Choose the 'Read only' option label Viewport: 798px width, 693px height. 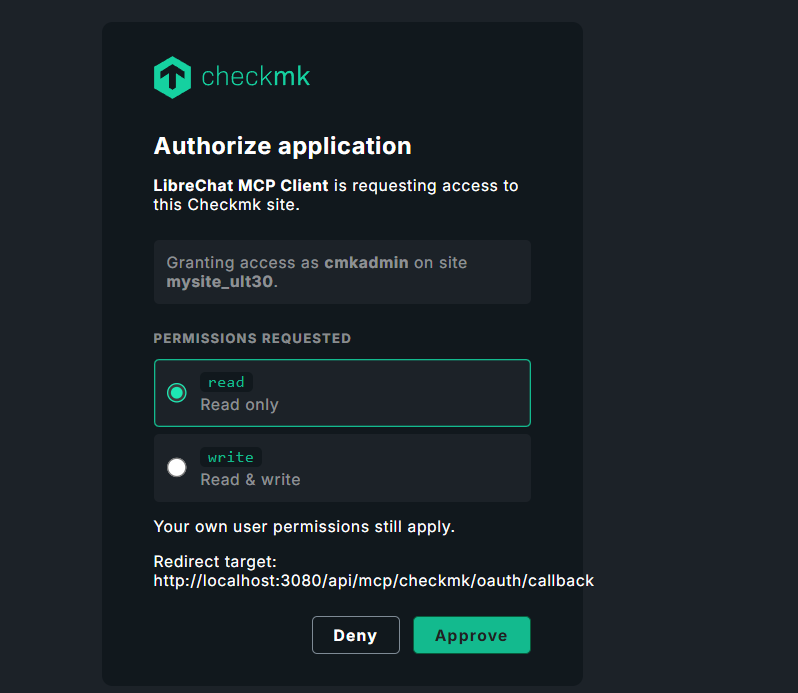click(240, 405)
